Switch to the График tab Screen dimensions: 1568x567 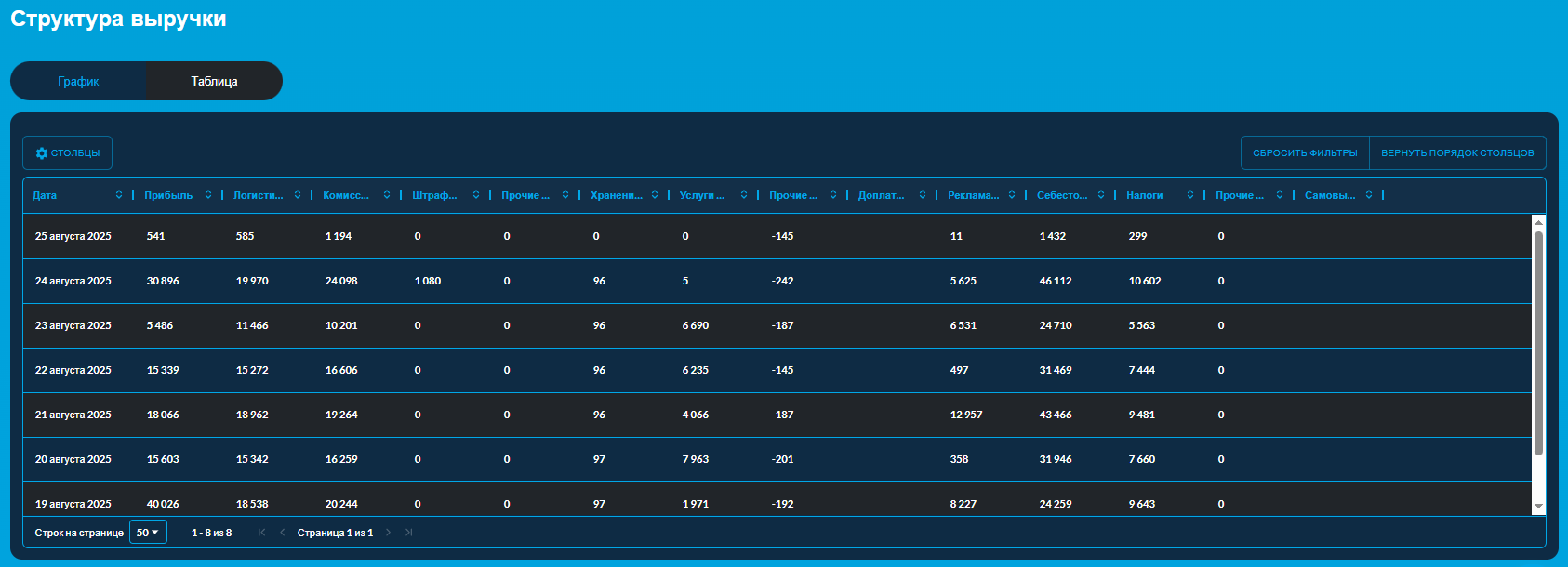78,82
